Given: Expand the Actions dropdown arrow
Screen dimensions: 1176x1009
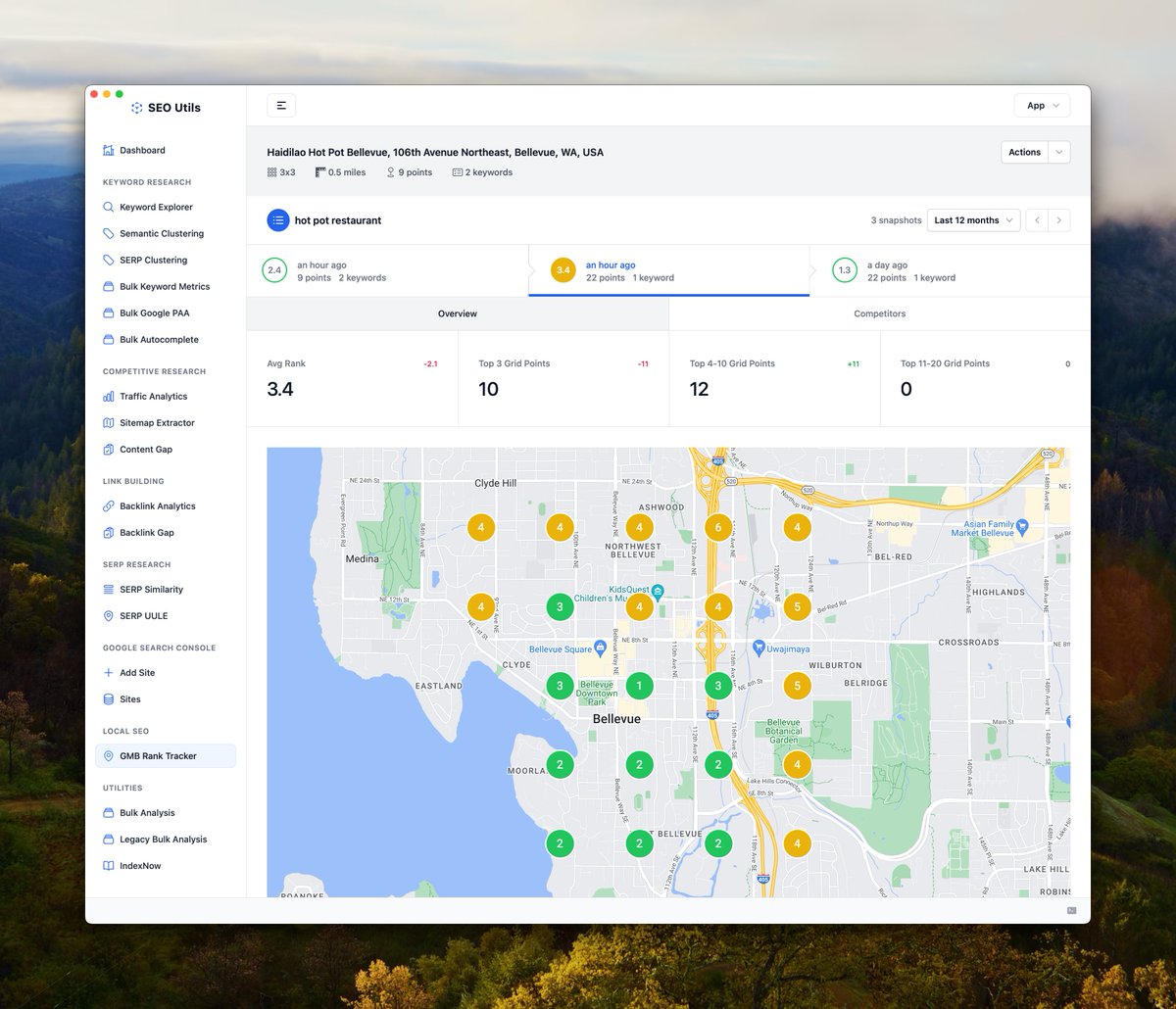Looking at the screenshot, I should (x=1059, y=152).
